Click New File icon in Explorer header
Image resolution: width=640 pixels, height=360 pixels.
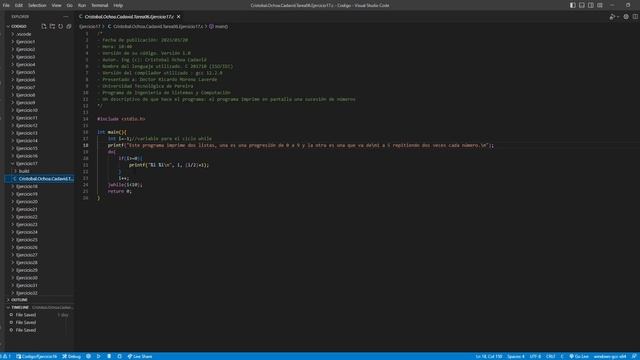[44, 26]
